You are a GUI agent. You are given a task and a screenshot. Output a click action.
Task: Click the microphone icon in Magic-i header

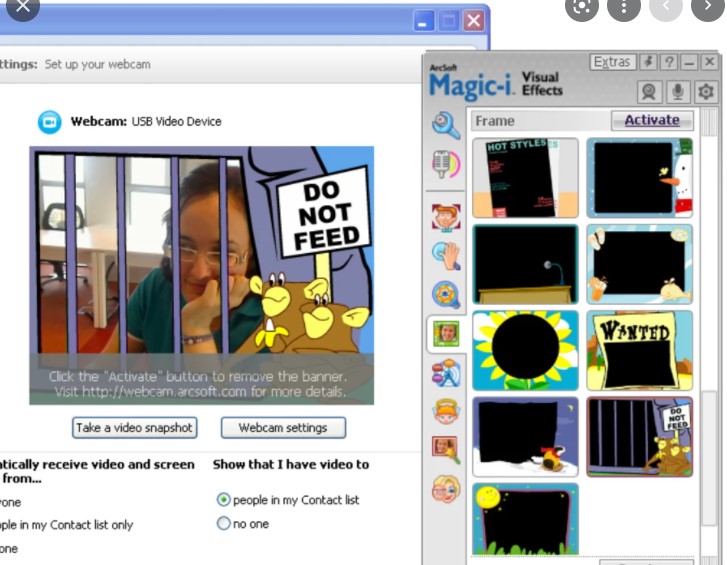tap(677, 91)
